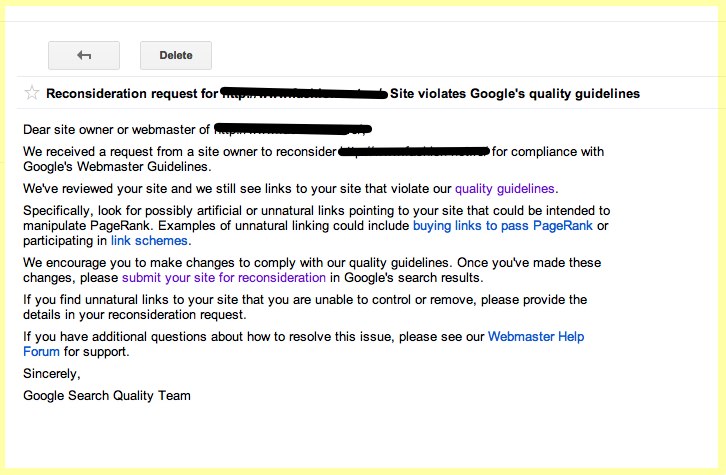Click the redacted URL after 'to reconsider'
Screen dimensions: 726x475
tap(413, 152)
